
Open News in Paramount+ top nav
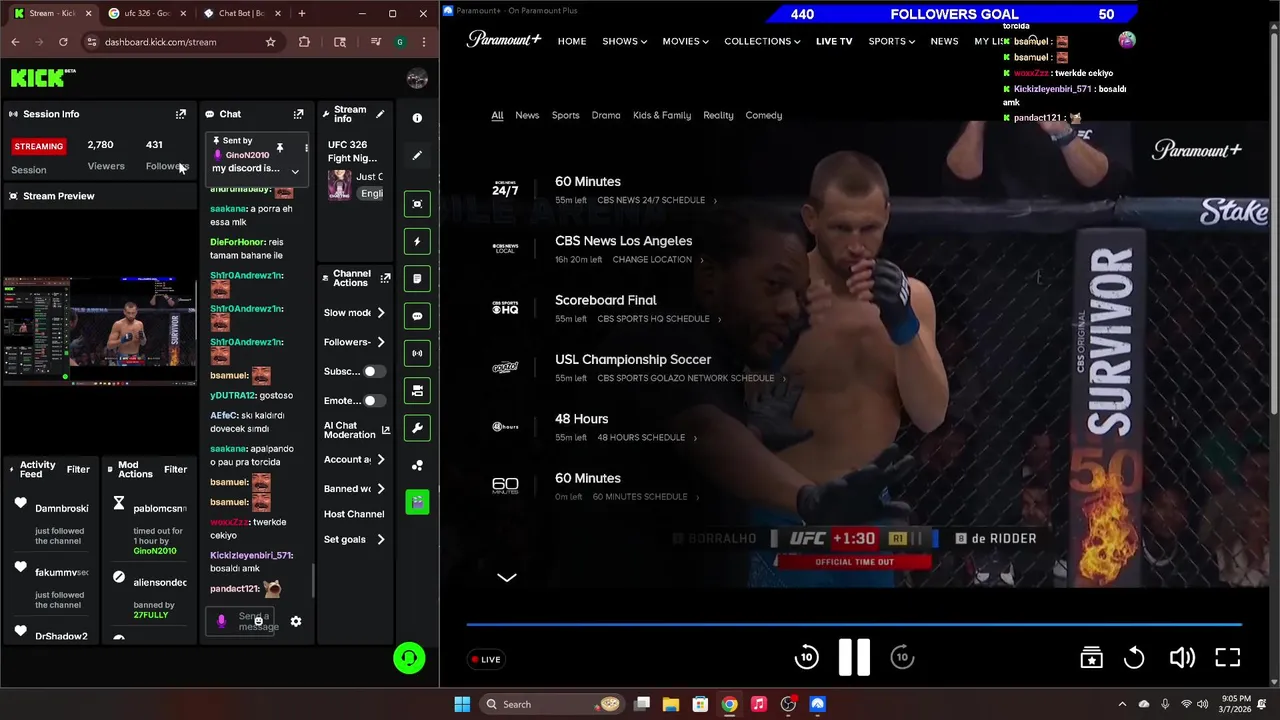(x=944, y=41)
